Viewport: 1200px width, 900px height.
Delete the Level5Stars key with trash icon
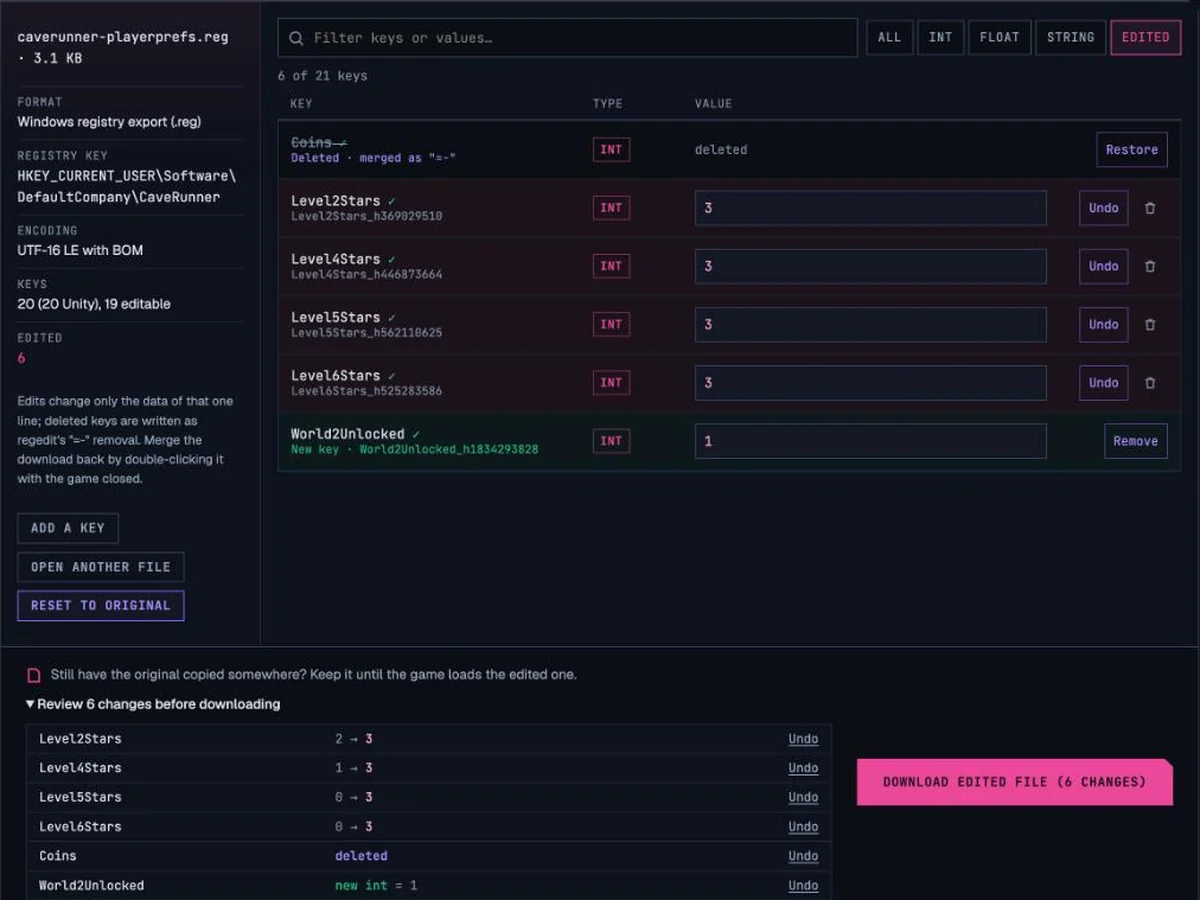[x=1150, y=324]
